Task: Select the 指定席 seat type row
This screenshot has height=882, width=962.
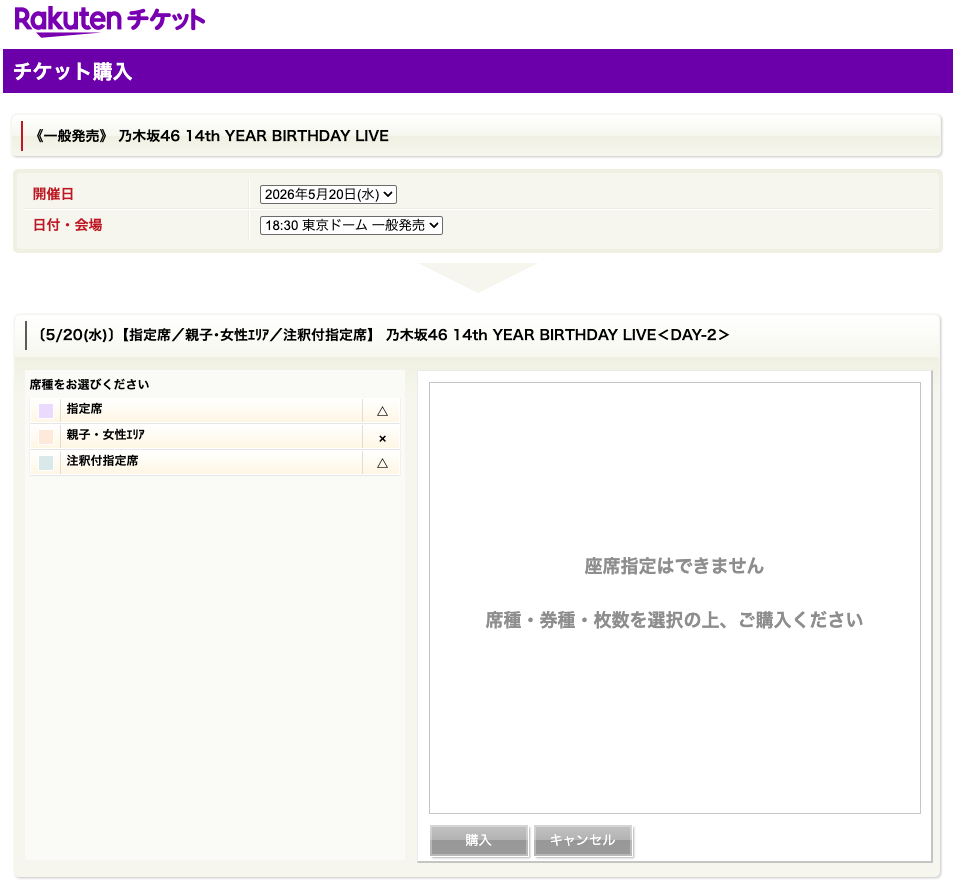Action: (x=215, y=410)
